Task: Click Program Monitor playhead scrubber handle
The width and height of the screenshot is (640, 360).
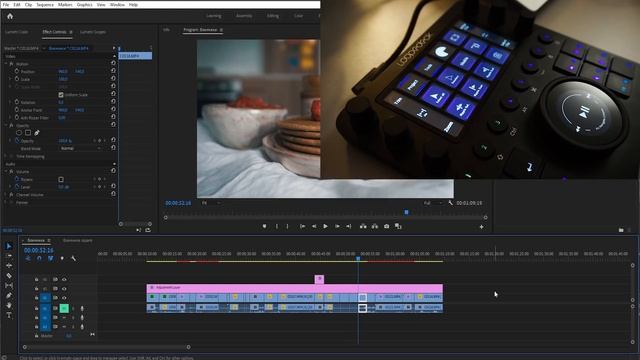Action: 406,212
